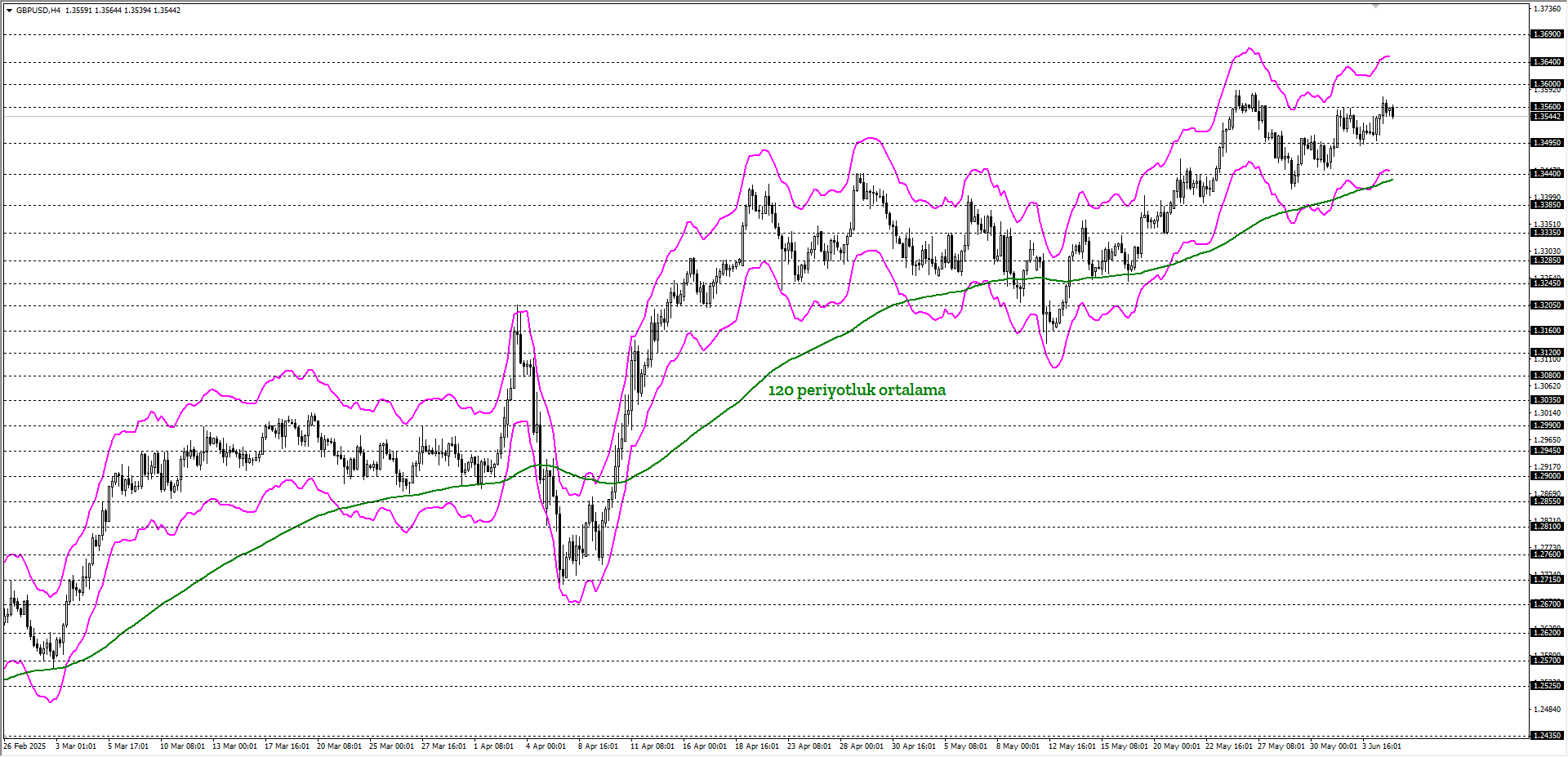The image size is (1568, 757).
Task: Click the small triangle beside GBPUSD,H4
Action: point(9,11)
